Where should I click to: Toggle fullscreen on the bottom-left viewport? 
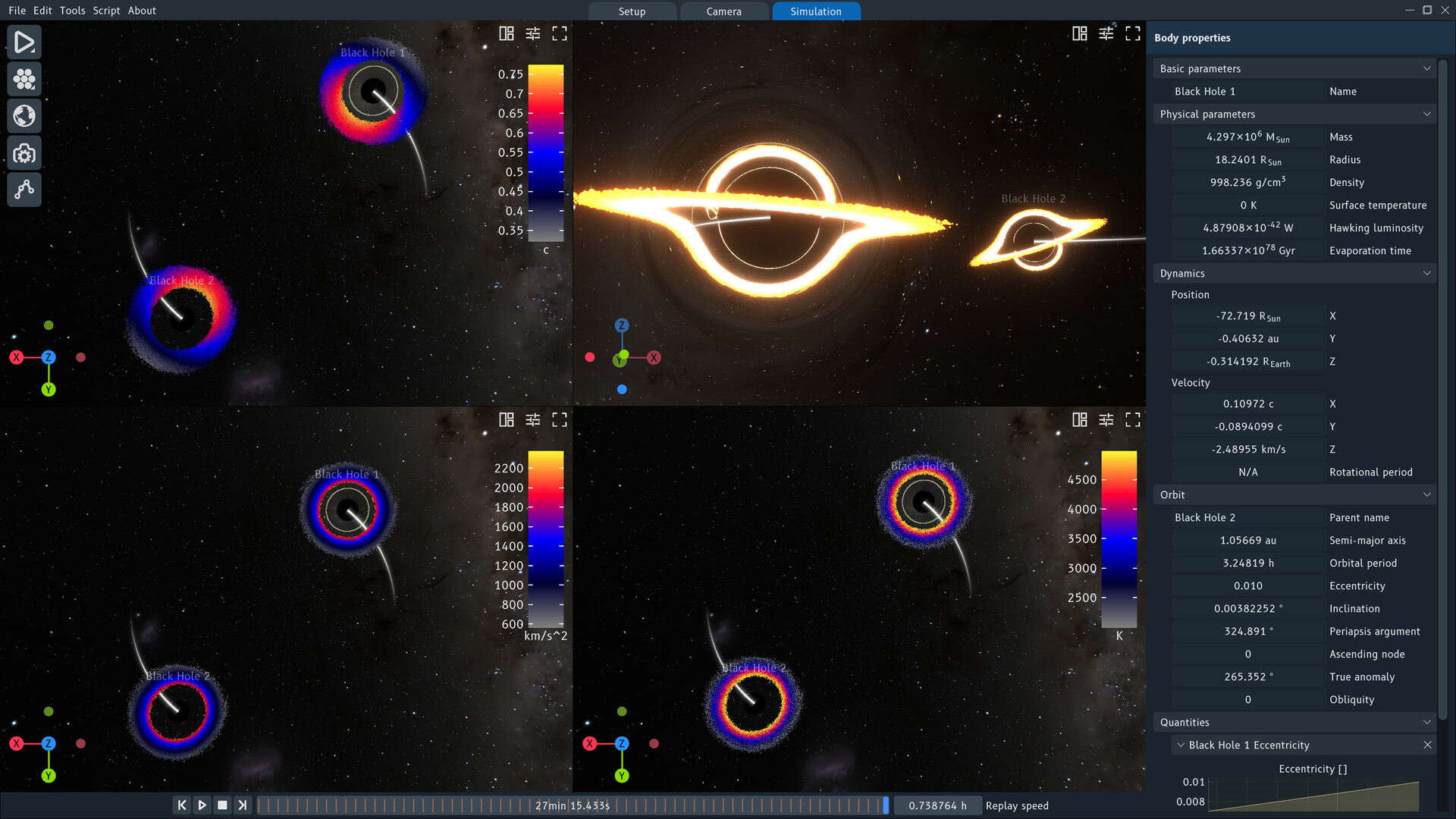560,419
